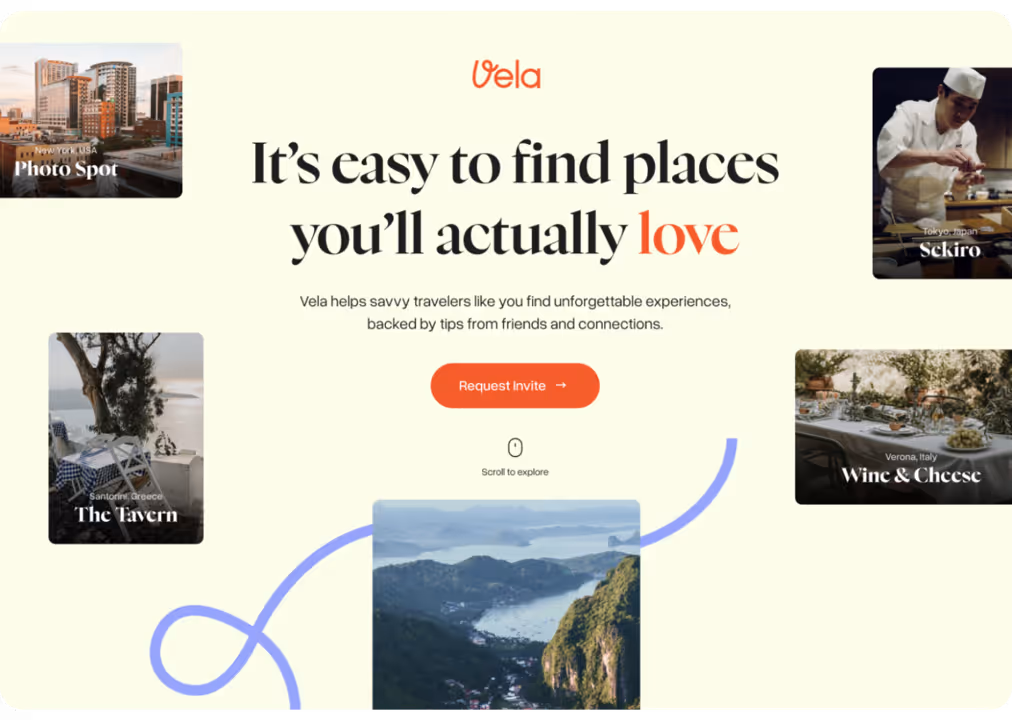Open the Sekiro chef card
Image resolution: width=1012 pixels, height=720 pixels.
click(x=942, y=173)
